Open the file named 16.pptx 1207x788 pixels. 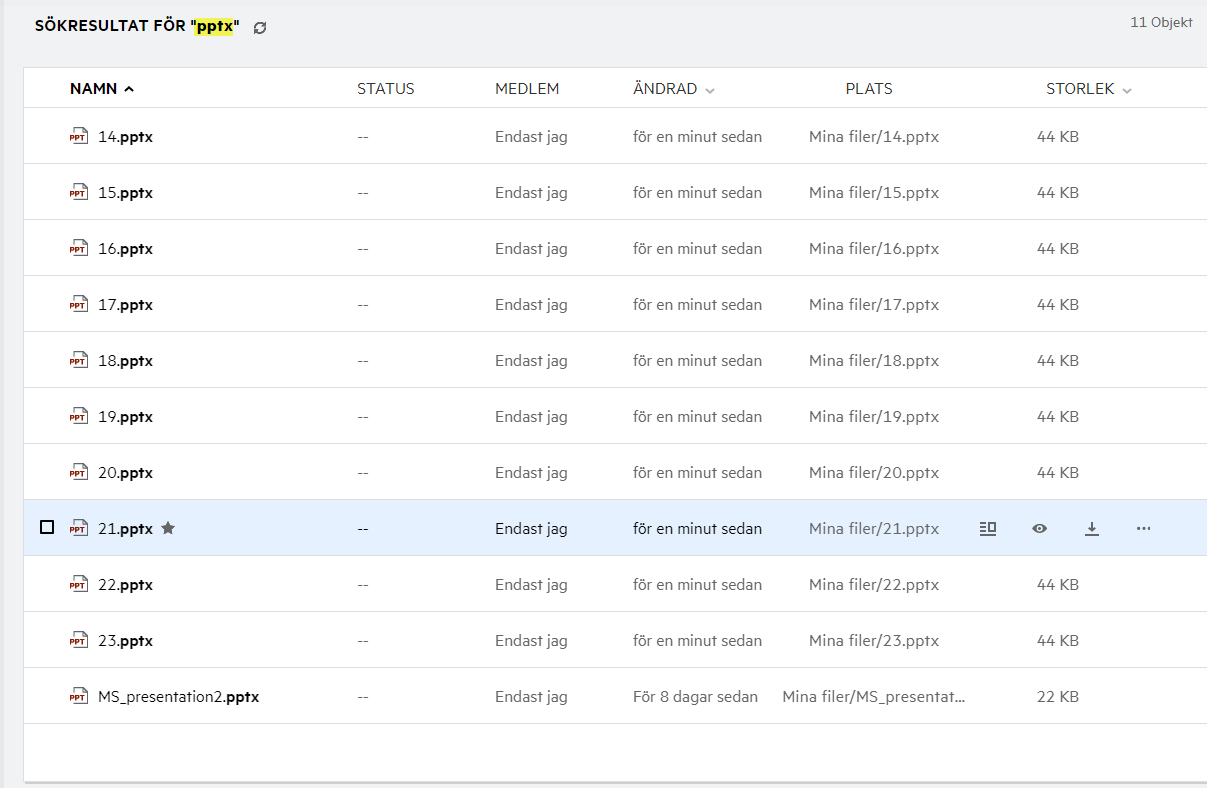tap(125, 249)
